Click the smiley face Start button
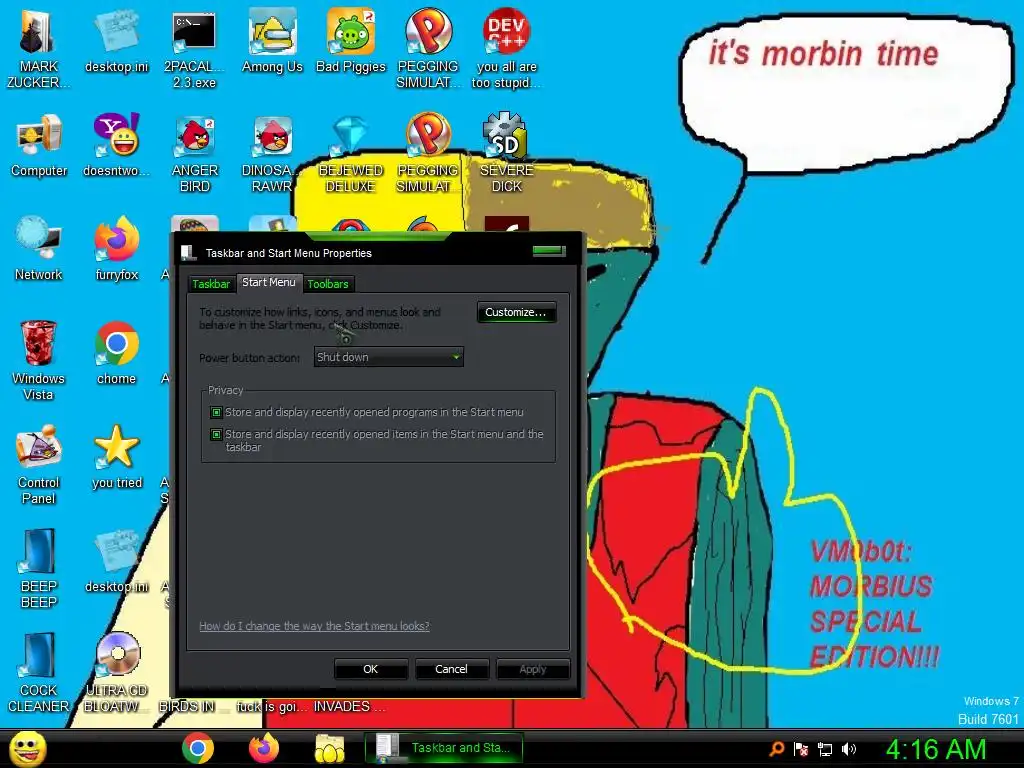Viewport: 1024px width, 768px height. [27, 748]
